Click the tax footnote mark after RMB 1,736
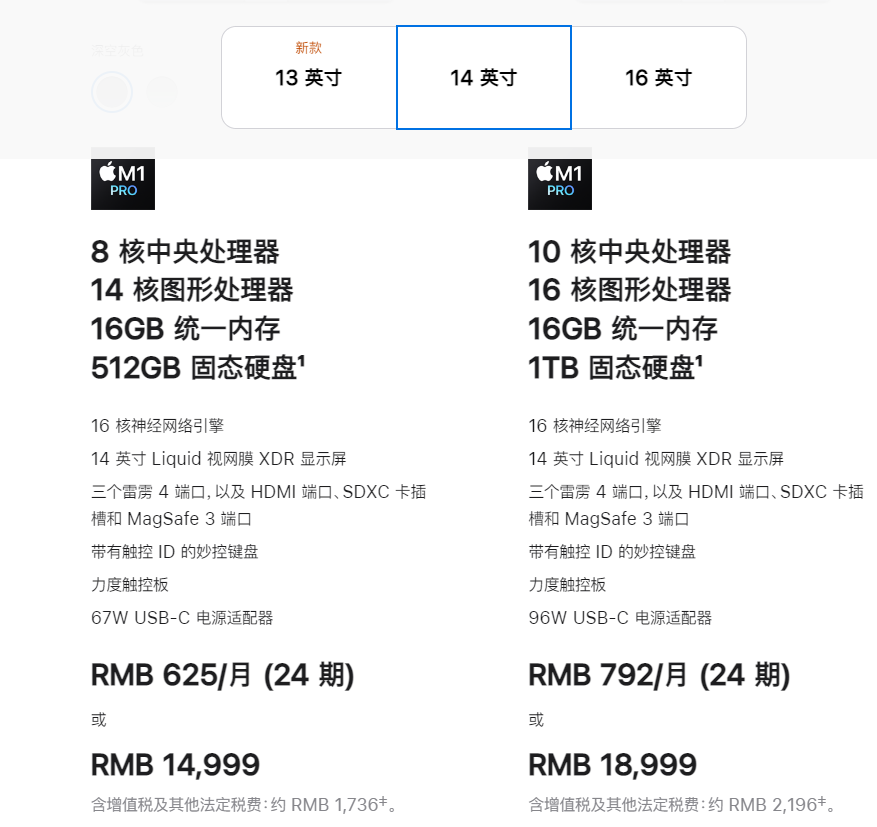The image size is (877, 827). coord(383,801)
